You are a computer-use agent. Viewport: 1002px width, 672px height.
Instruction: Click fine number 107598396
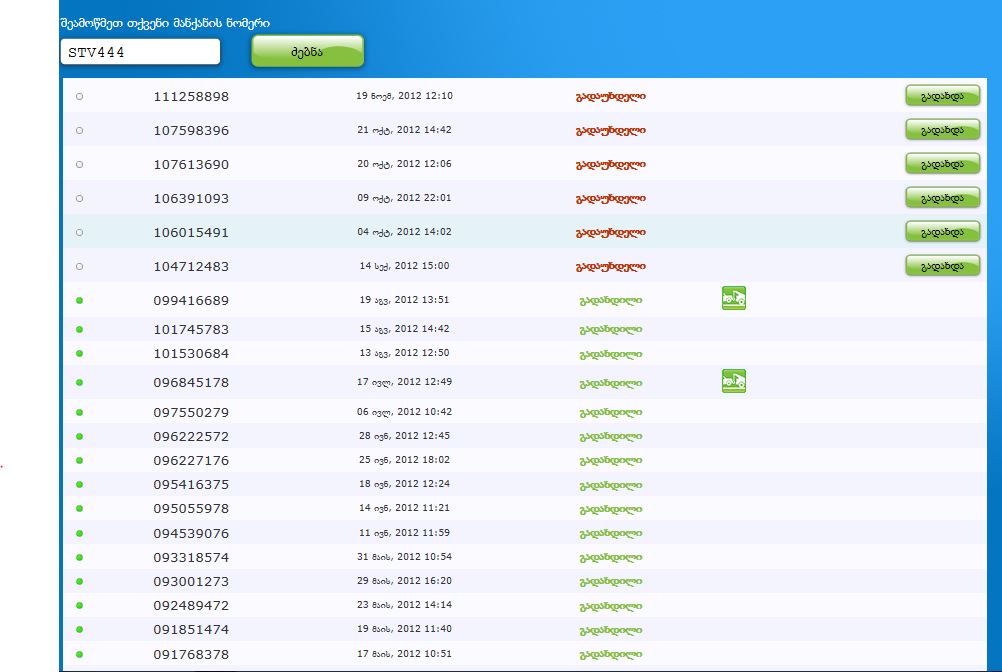click(x=191, y=130)
